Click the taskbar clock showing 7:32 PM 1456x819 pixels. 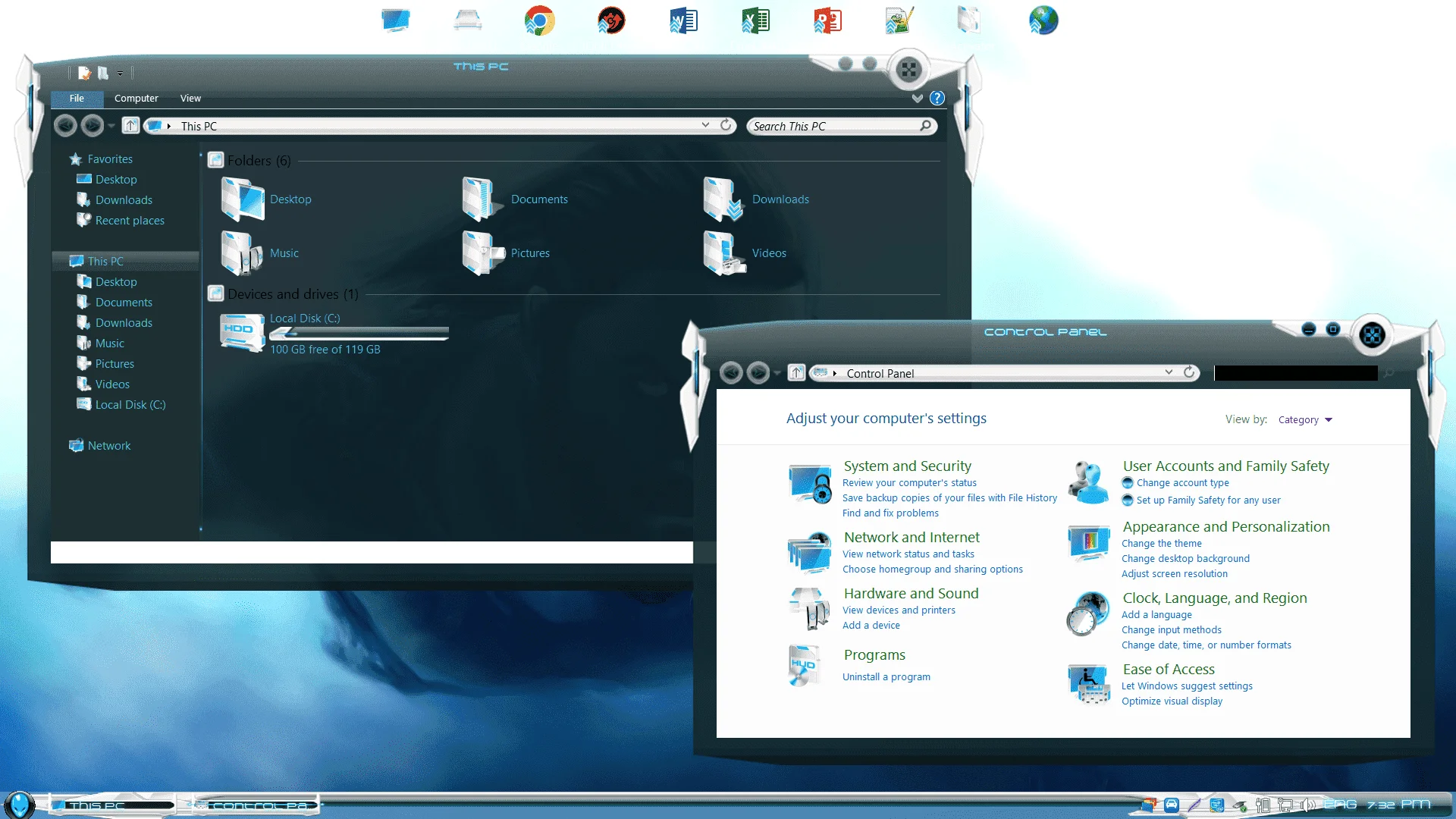pyautogui.click(x=1398, y=805)
